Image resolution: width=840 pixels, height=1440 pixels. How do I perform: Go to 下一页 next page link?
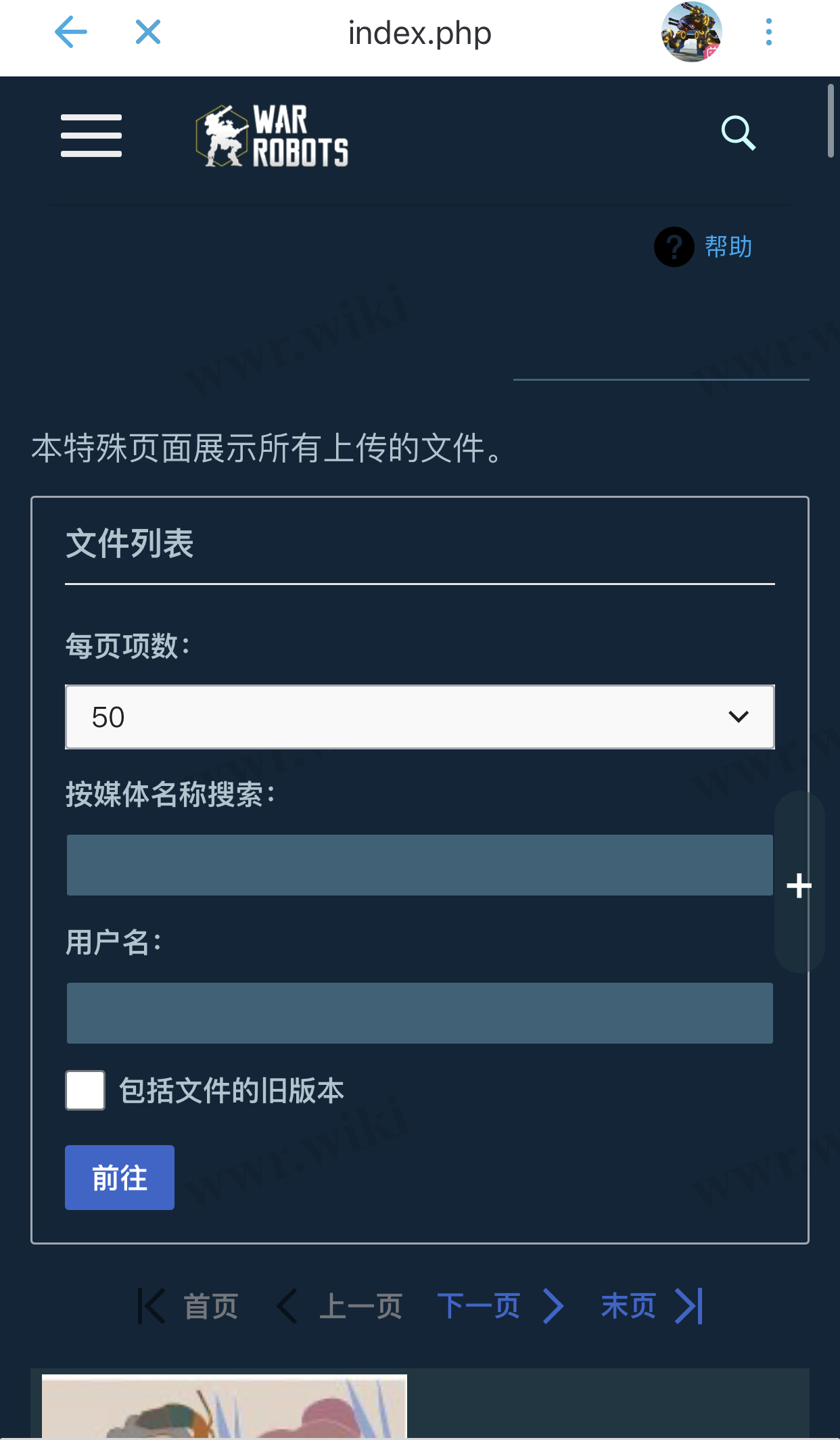pyautogui.click(x=500, y=1306)
